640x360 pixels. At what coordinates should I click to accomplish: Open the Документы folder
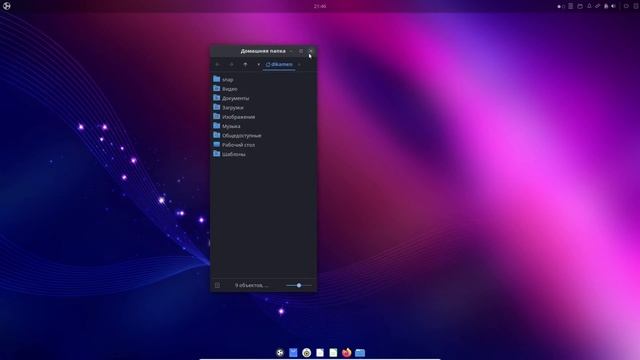pyautogui.click(x=231, y=98)
